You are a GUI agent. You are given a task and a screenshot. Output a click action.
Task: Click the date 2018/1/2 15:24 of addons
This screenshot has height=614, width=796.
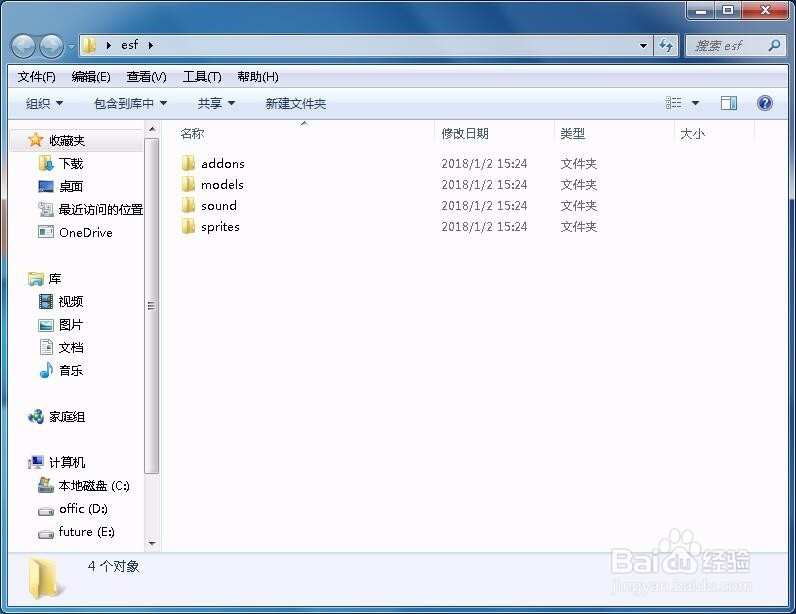(484, 164)
